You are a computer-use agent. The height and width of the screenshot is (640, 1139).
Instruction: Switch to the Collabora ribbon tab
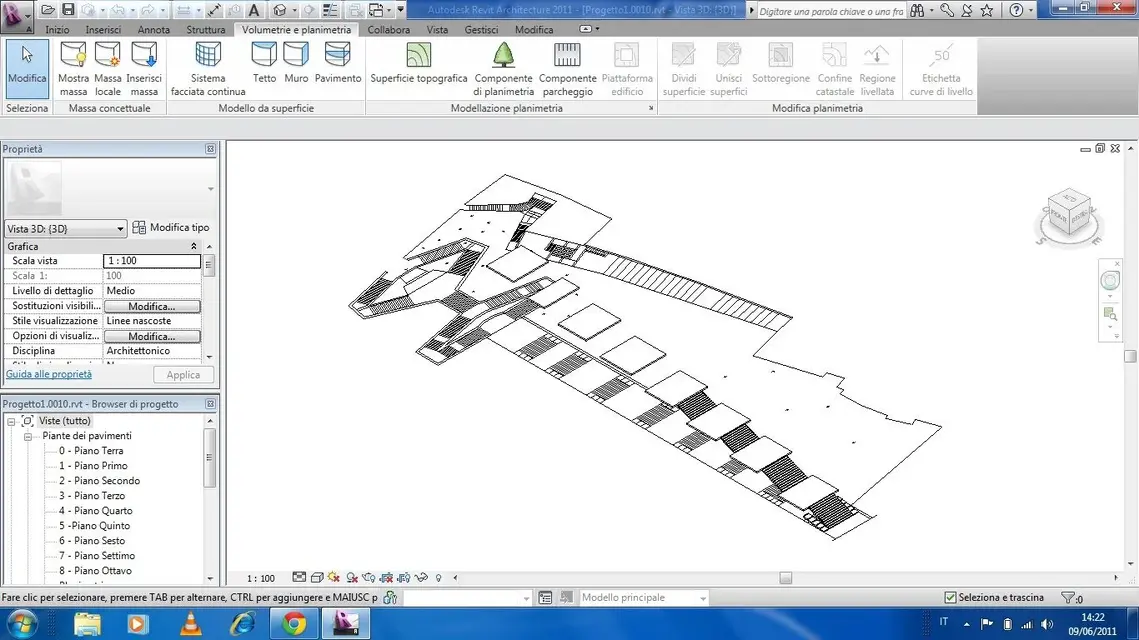click(389, 30)
